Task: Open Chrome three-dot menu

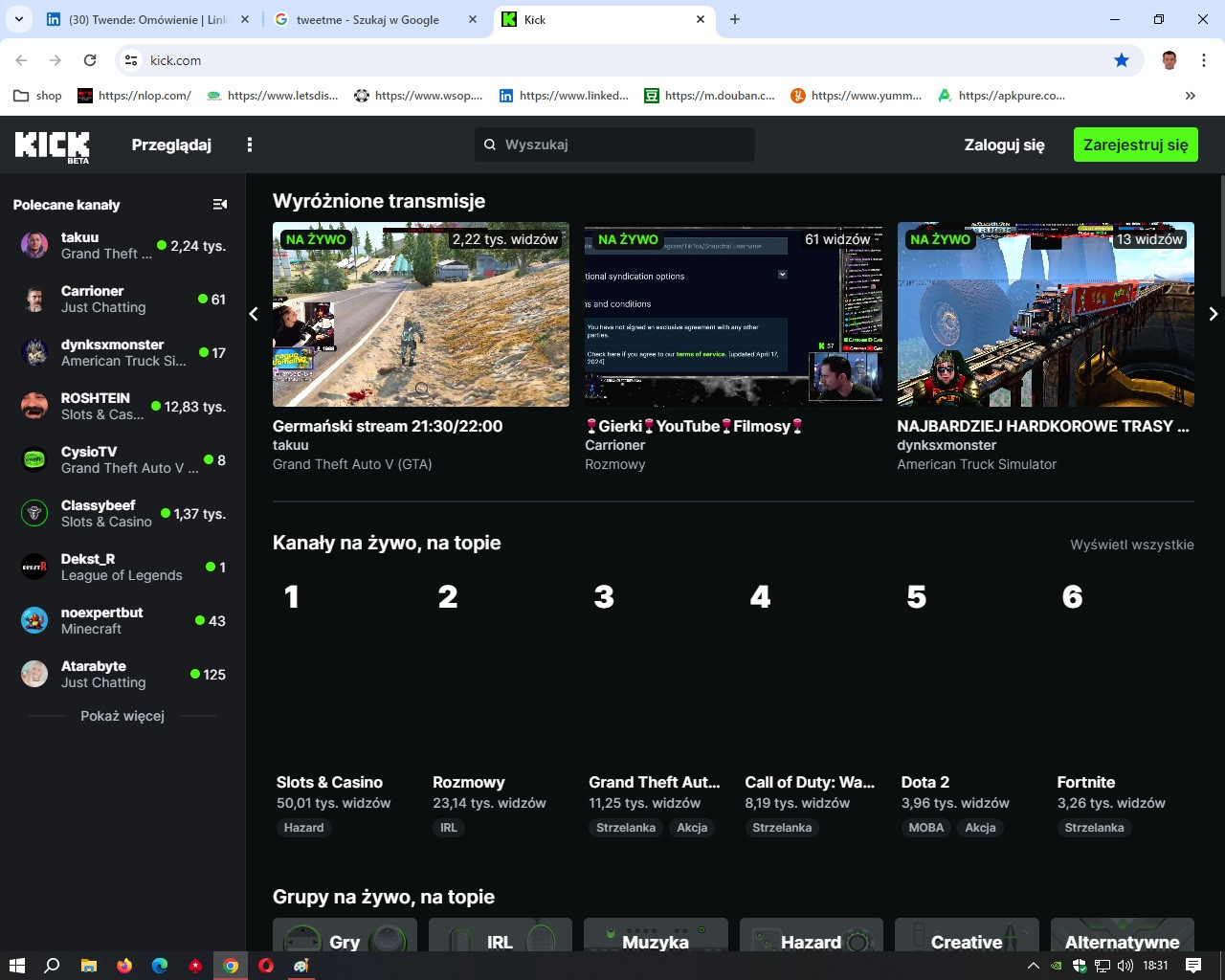Action: pos(1203,60)
